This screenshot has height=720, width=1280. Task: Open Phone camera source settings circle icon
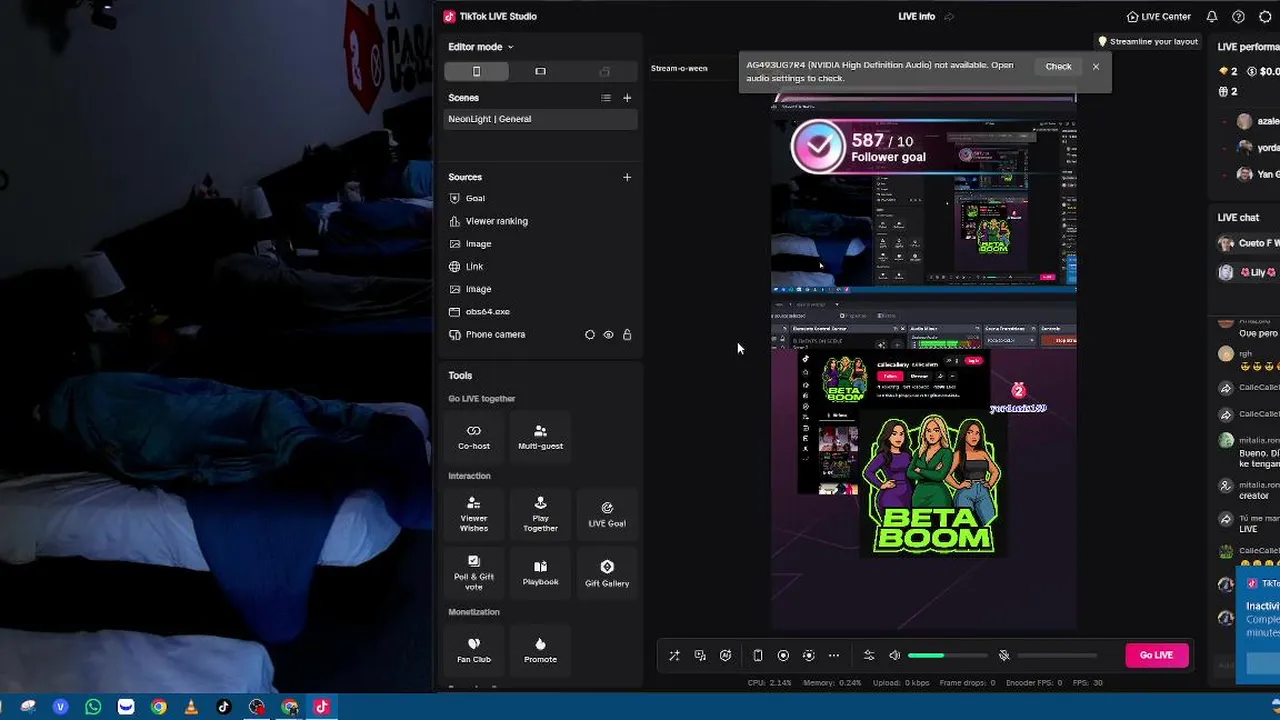click(590, 335)
